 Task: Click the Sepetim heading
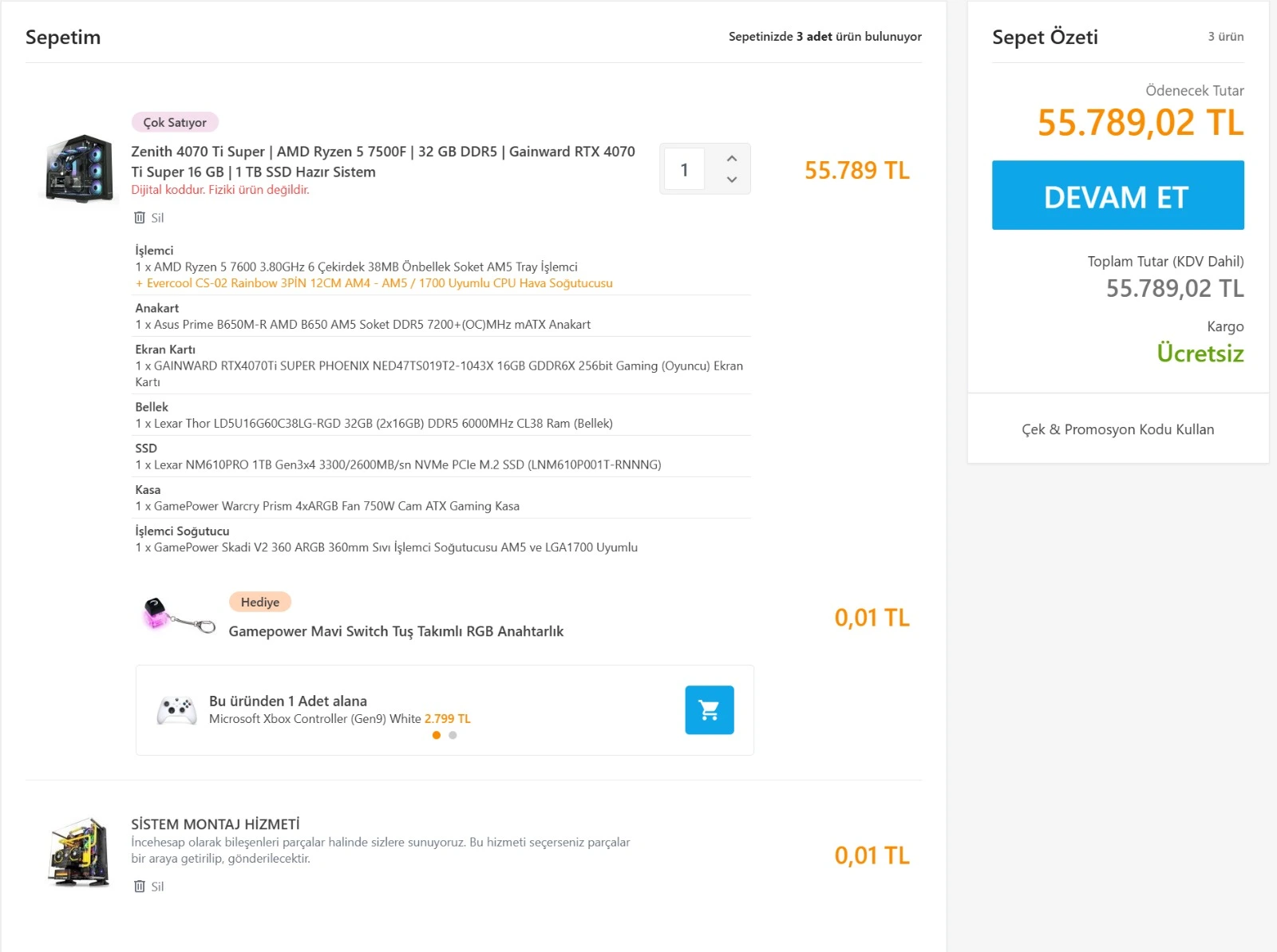click(x=63, y=37)
